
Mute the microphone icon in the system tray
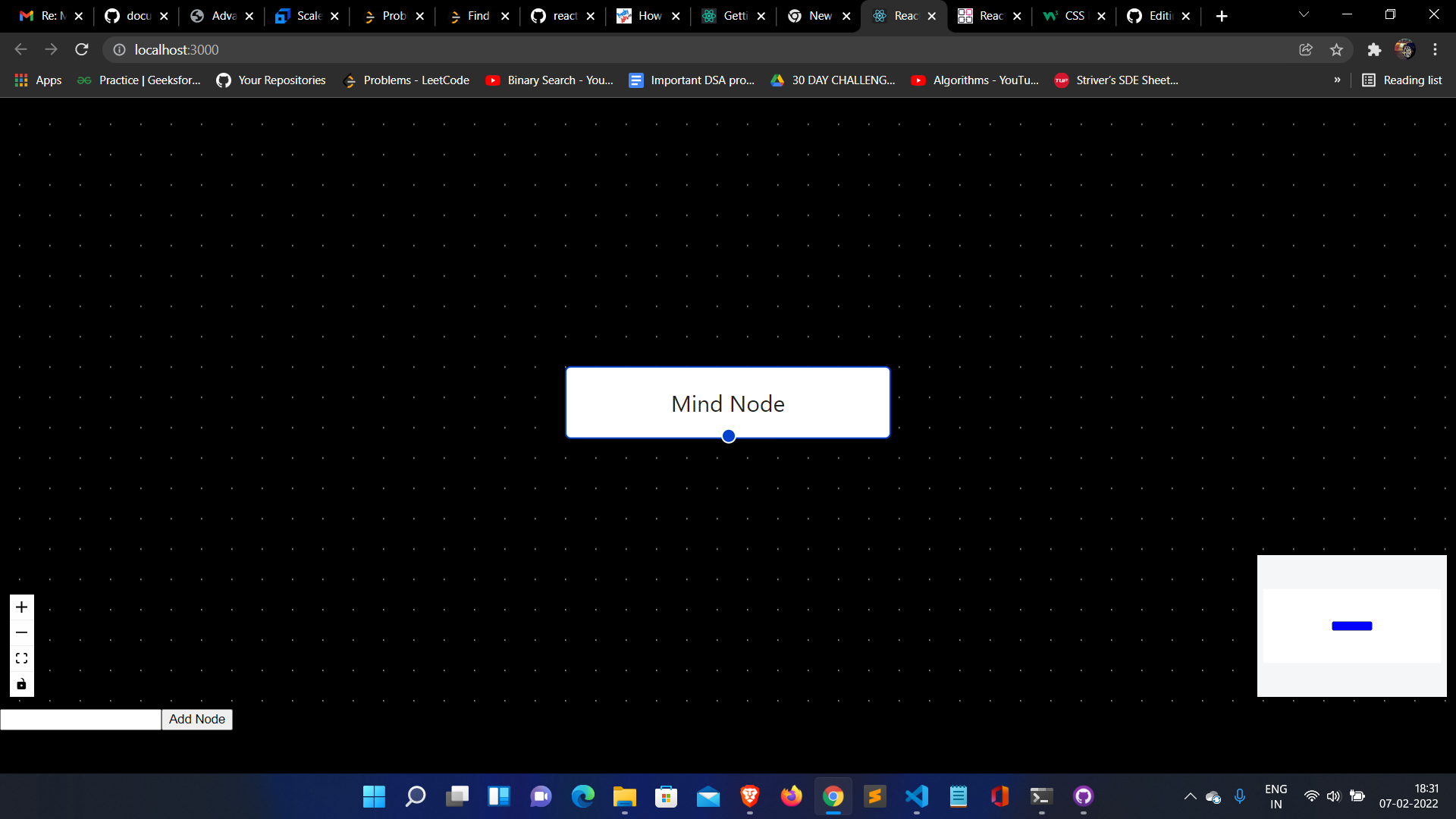click(x=1241, y=796)
